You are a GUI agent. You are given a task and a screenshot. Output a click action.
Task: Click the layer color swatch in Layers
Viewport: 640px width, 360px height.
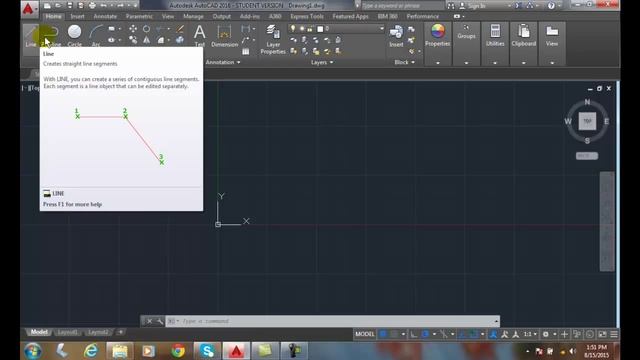(320, 29)
